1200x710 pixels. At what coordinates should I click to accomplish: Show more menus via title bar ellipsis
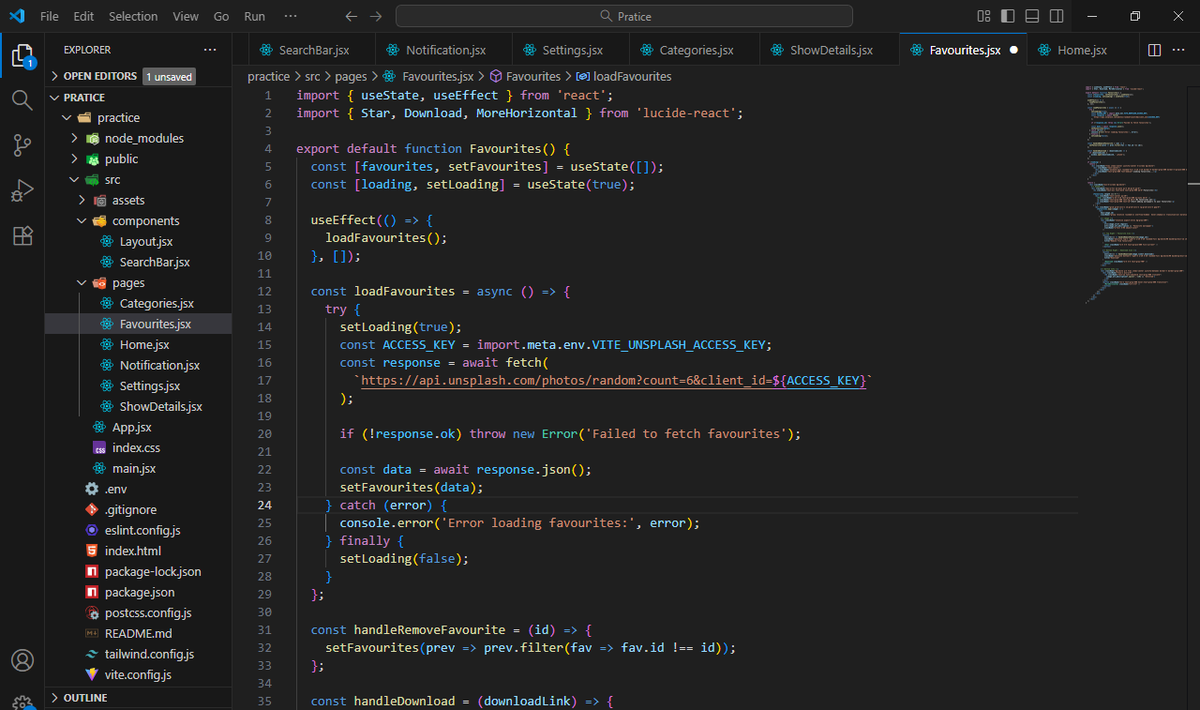pos(291,16)
